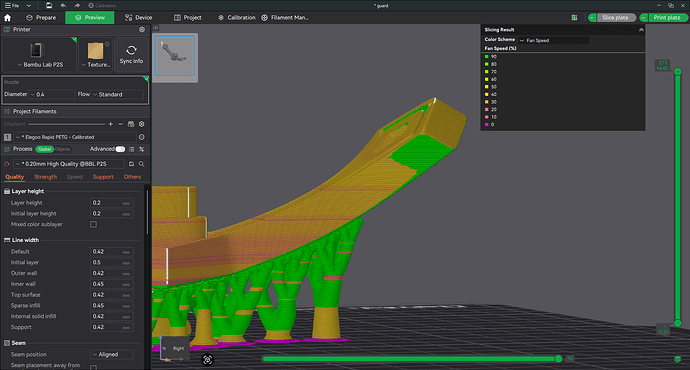Open the File menu
Image resolution: width=690 pixels, height=370 pixels.
click(x=12, y=5)
